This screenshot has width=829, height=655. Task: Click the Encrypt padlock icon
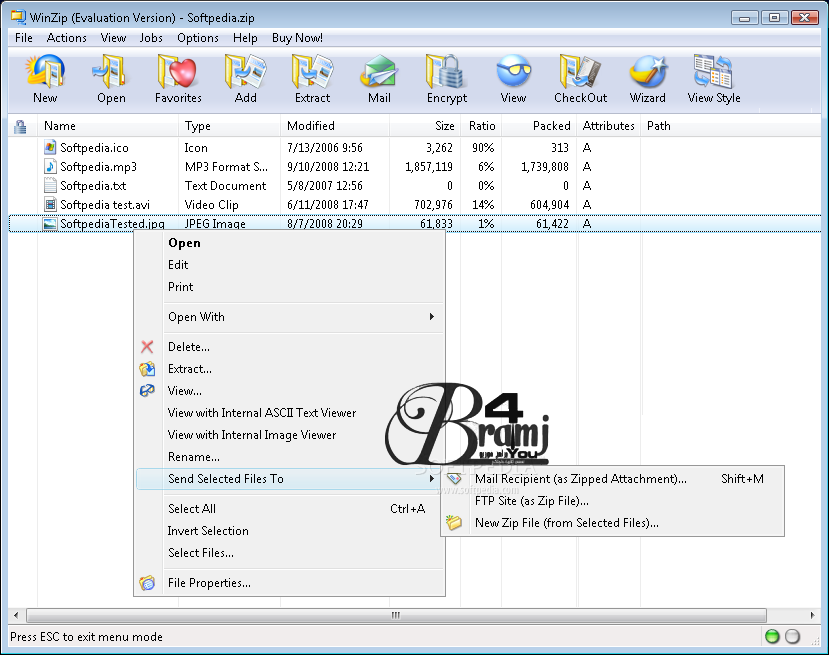[446, 79]
